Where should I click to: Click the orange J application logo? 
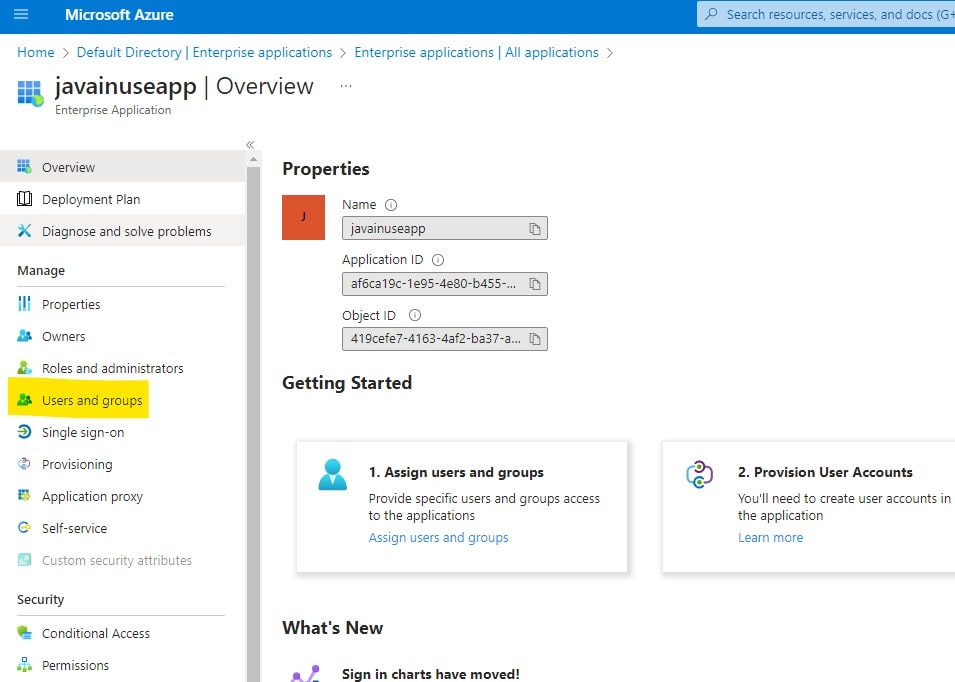tap(303, 217)
